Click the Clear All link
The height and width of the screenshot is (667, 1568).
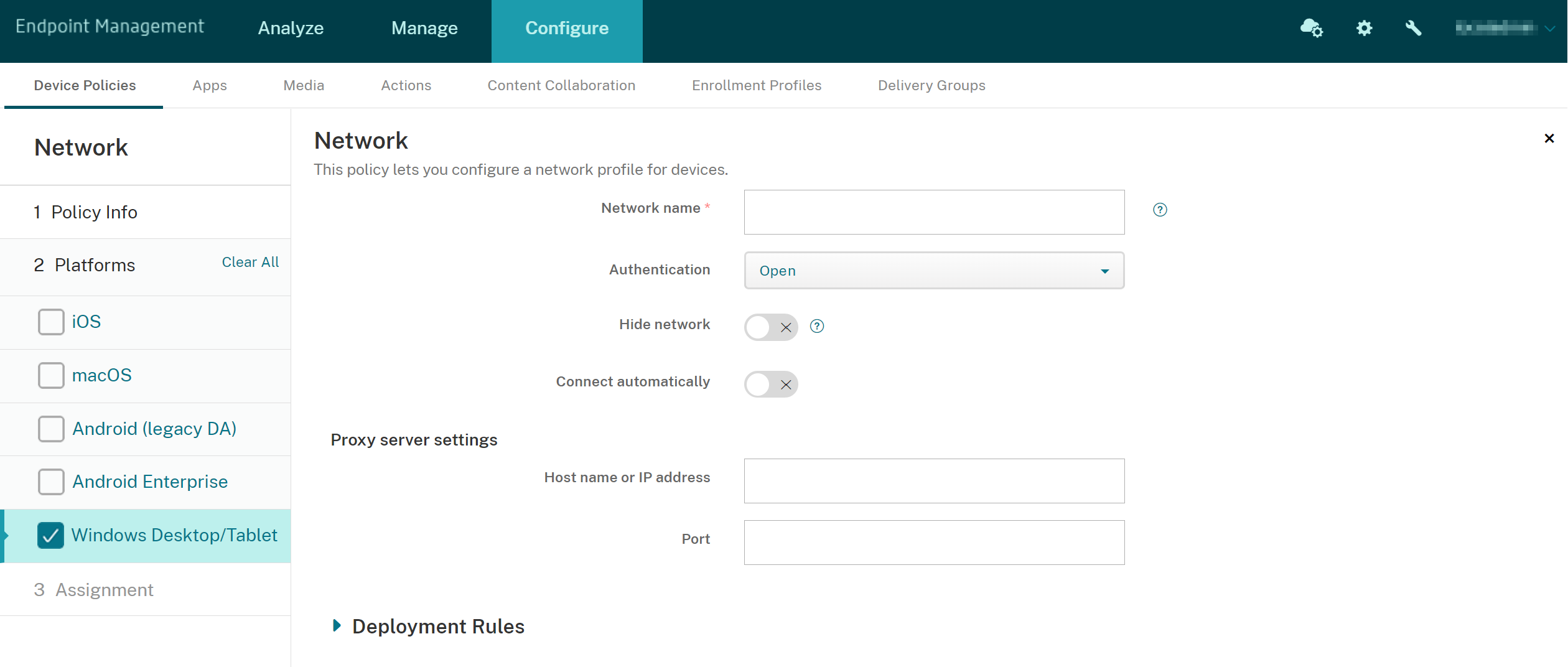(x=250, y=262)
